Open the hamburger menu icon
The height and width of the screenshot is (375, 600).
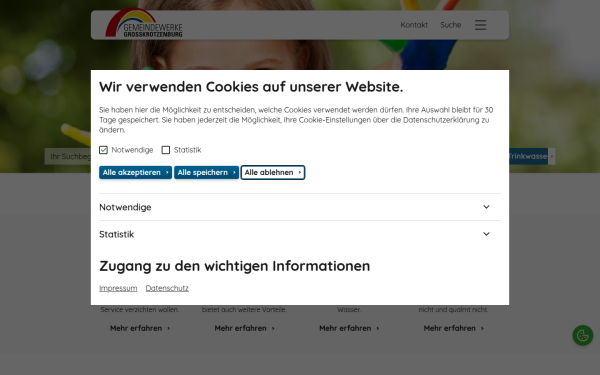pyautogui.click(x=480, y=25)
